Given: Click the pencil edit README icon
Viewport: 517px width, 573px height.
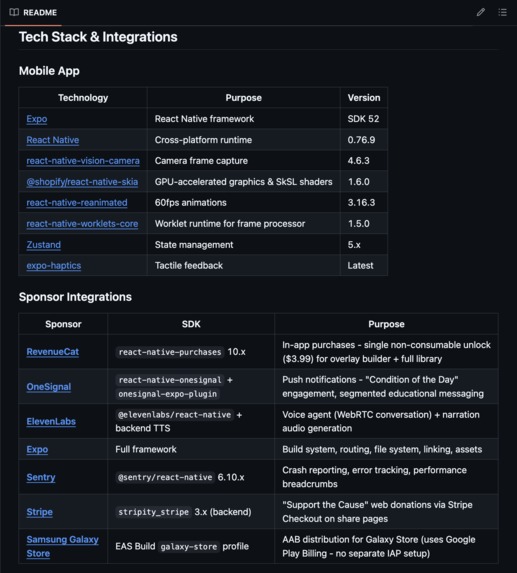Looking at the screenshot, I should click(480, 12).
